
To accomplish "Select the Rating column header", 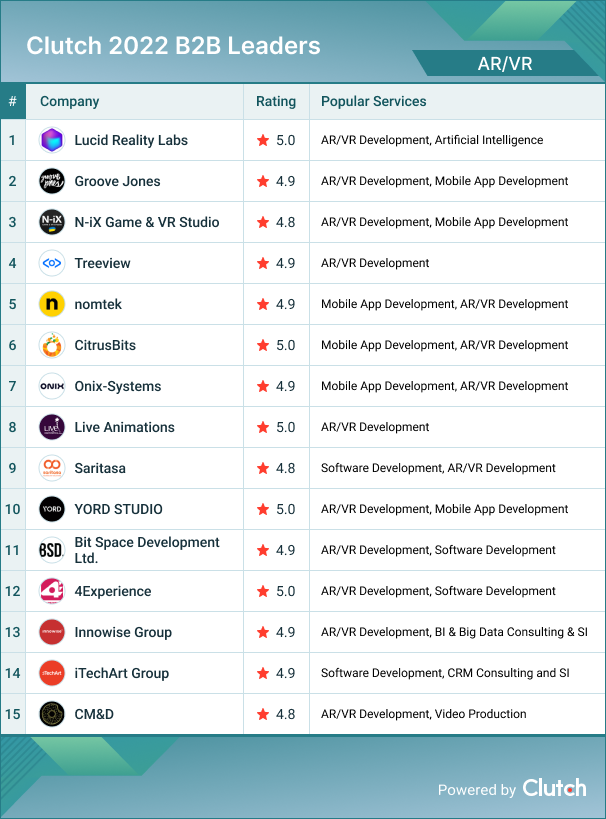I will point(276,101).
